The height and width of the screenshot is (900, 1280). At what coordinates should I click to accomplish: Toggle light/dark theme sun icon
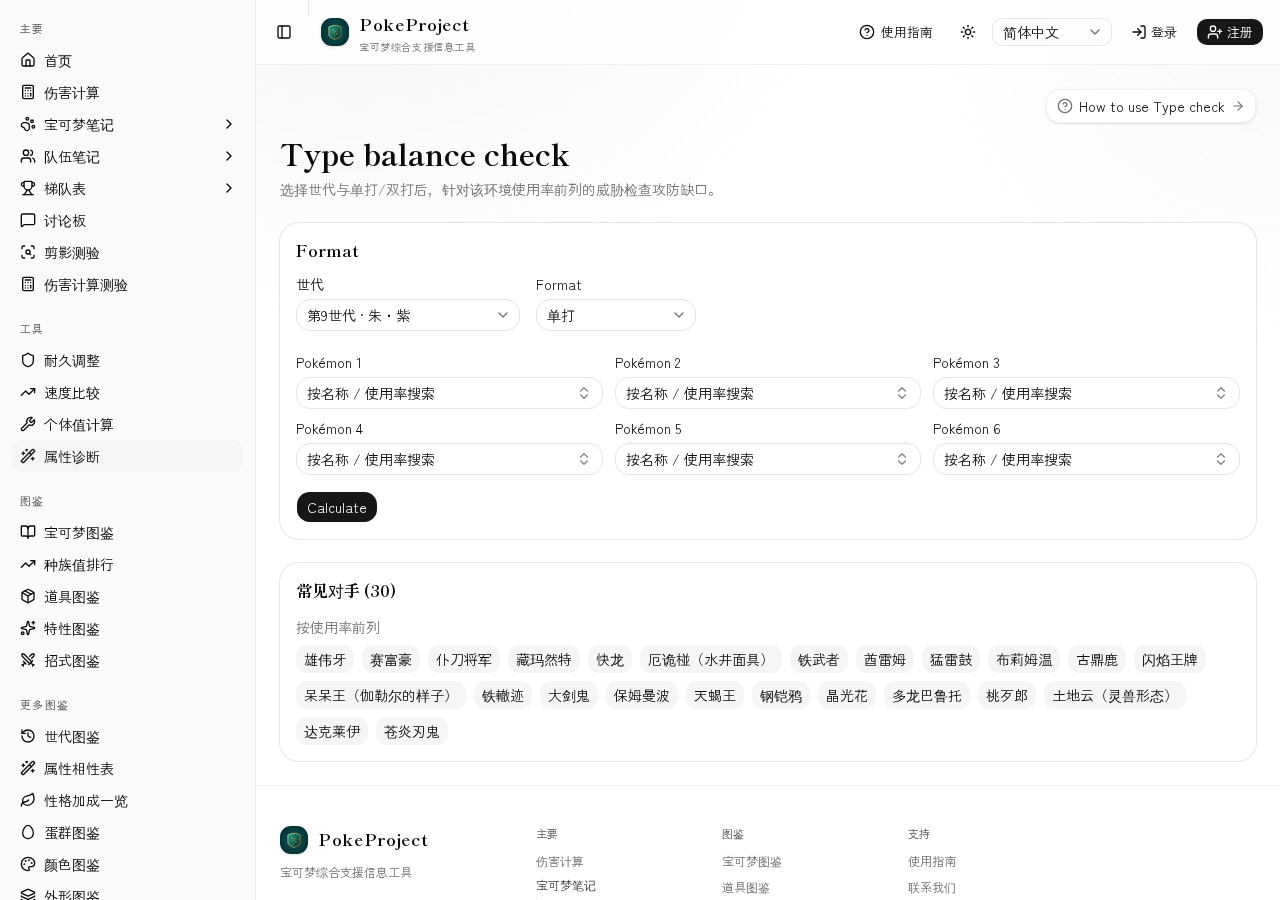968,32
